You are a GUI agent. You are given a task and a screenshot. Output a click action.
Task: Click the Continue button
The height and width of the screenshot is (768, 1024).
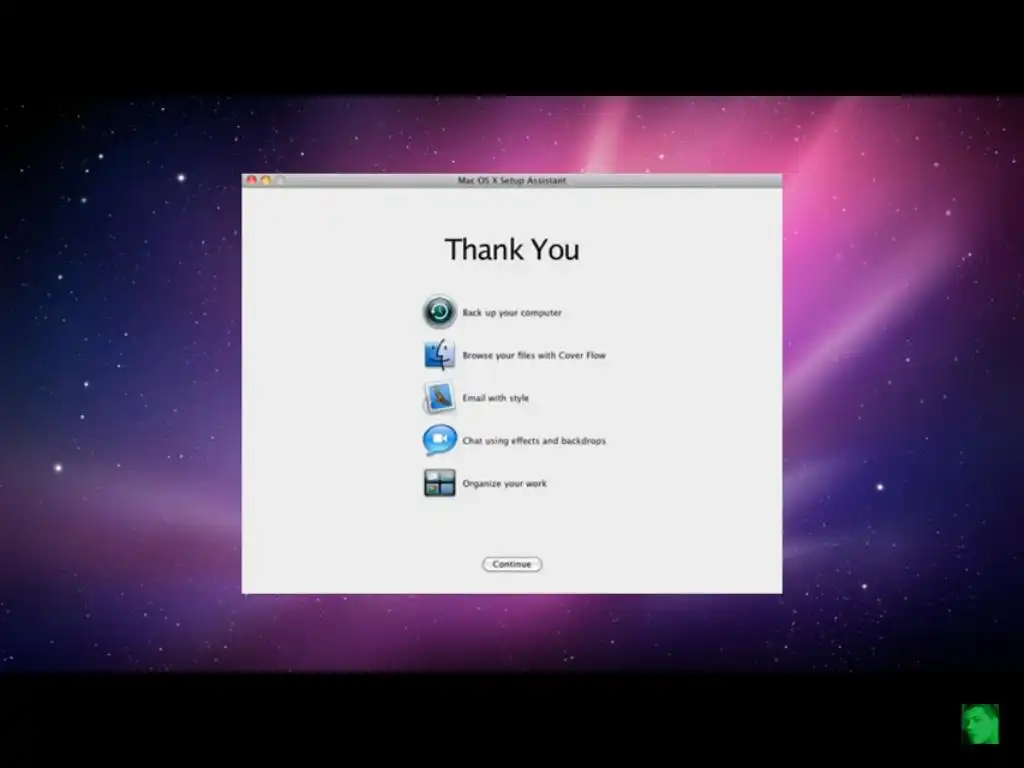[512, 564]
